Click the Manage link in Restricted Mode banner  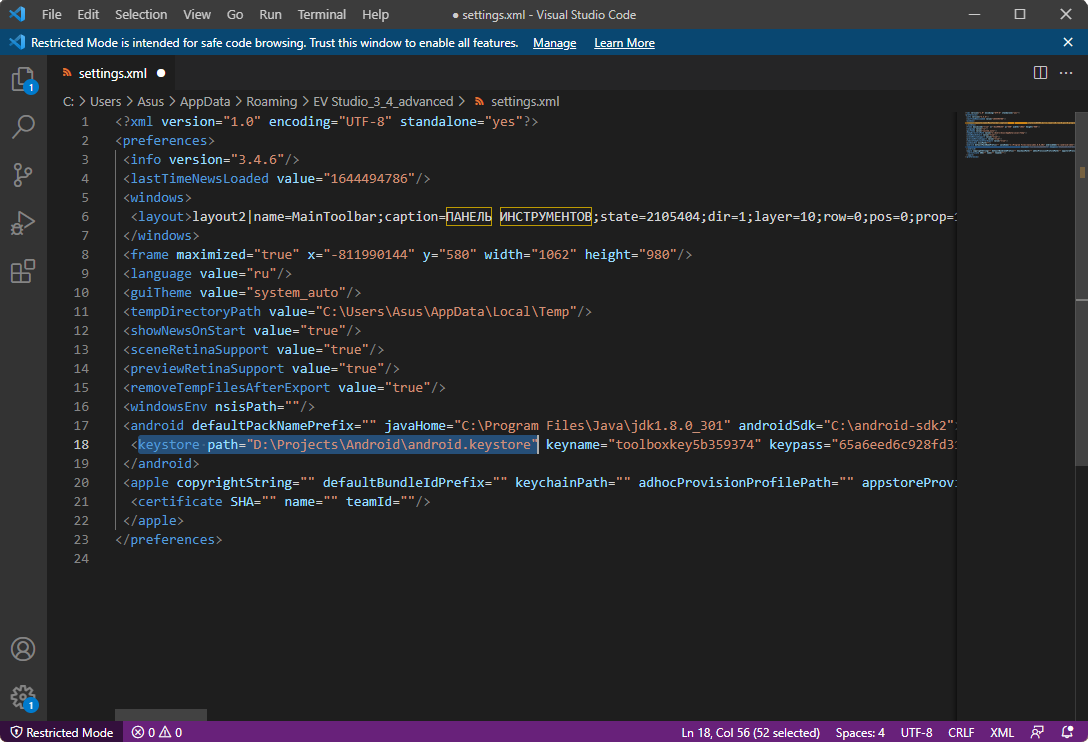pyautogui.click(x=554, y=43)
